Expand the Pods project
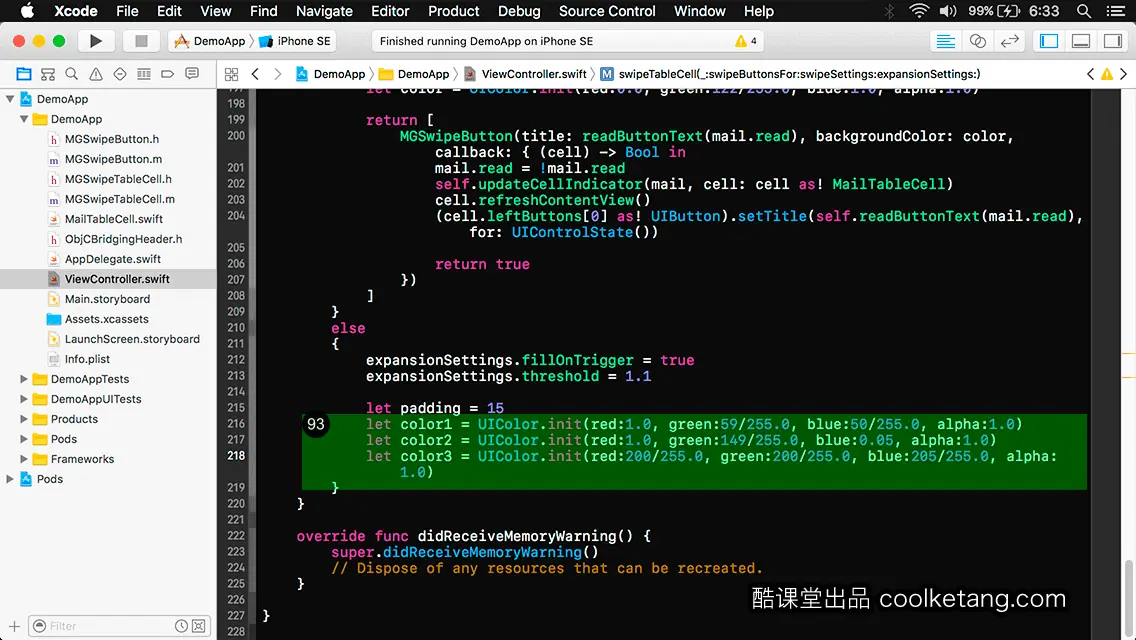This screenshot has height=640, width=1136. click(x=10, y=478)
